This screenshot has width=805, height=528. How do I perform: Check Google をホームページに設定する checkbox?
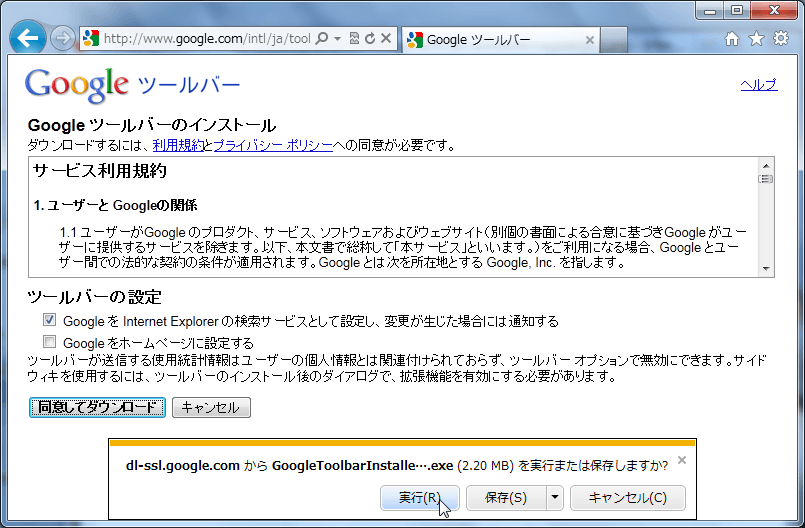click(x=49, y=341)
